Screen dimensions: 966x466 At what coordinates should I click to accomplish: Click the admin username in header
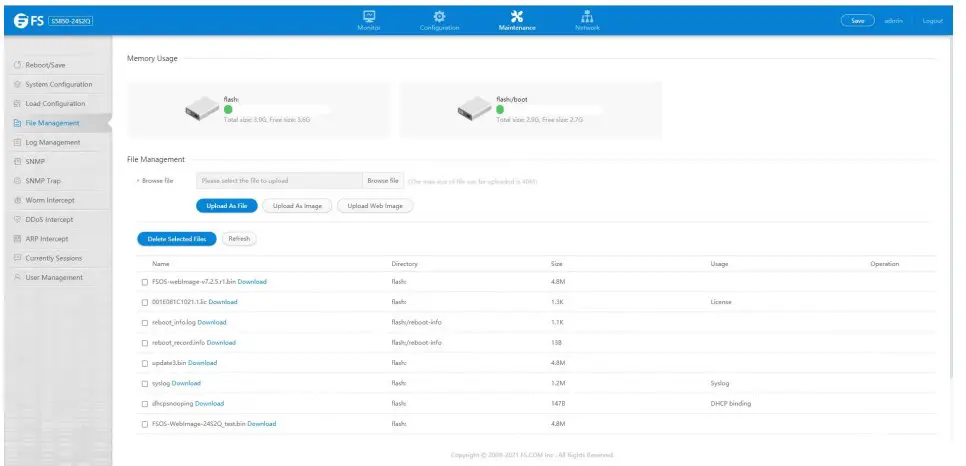pos(894,21)
